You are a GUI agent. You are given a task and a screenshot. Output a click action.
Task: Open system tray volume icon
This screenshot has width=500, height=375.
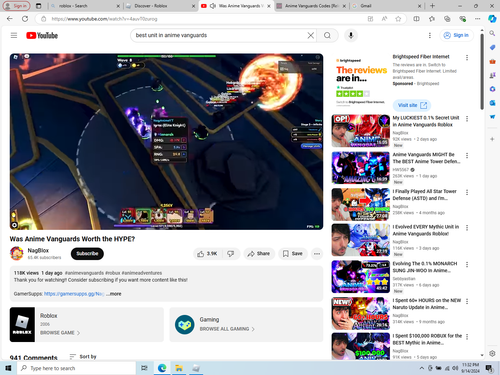[455, 368]
